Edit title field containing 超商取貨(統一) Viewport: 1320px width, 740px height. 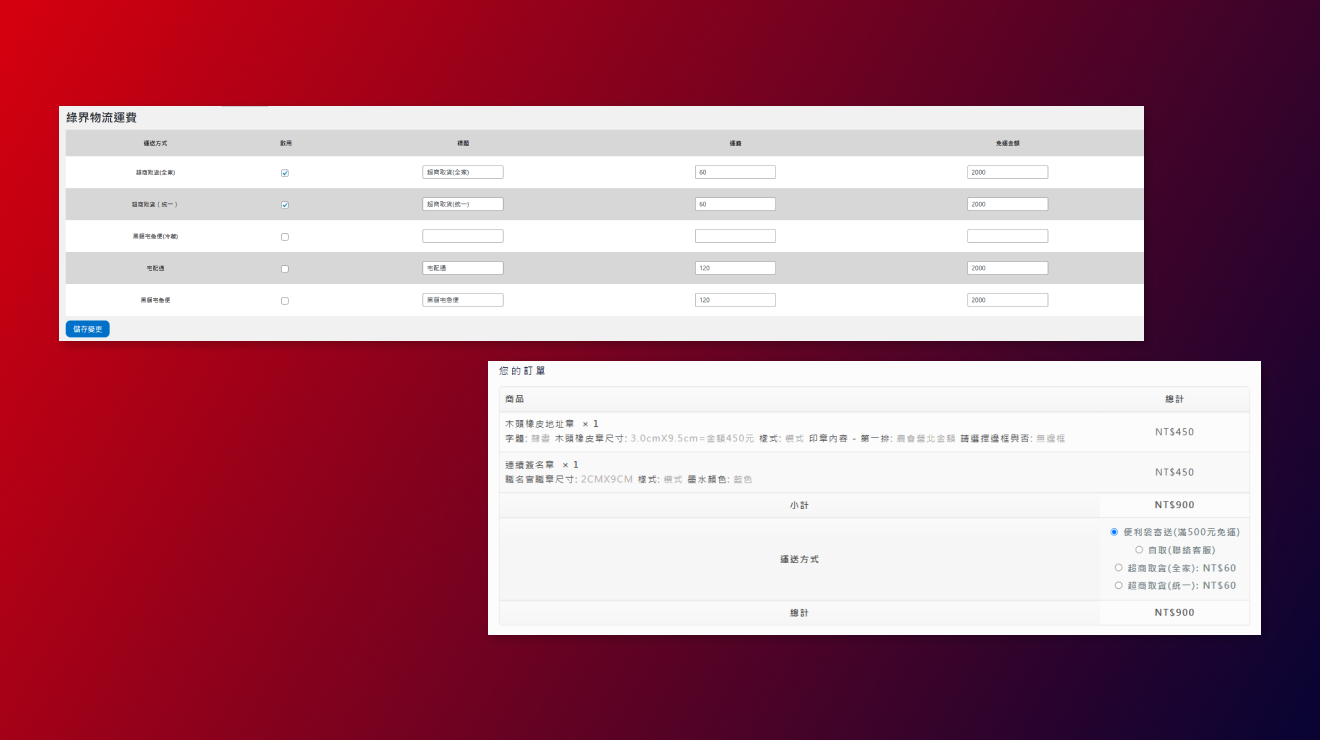[x=463, y=204]
